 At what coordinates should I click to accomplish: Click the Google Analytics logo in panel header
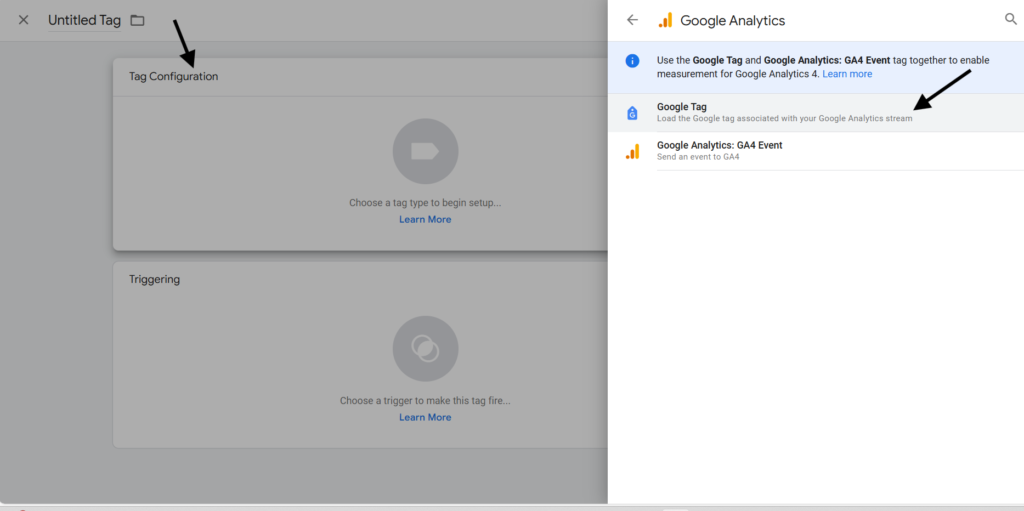point(665,20)
